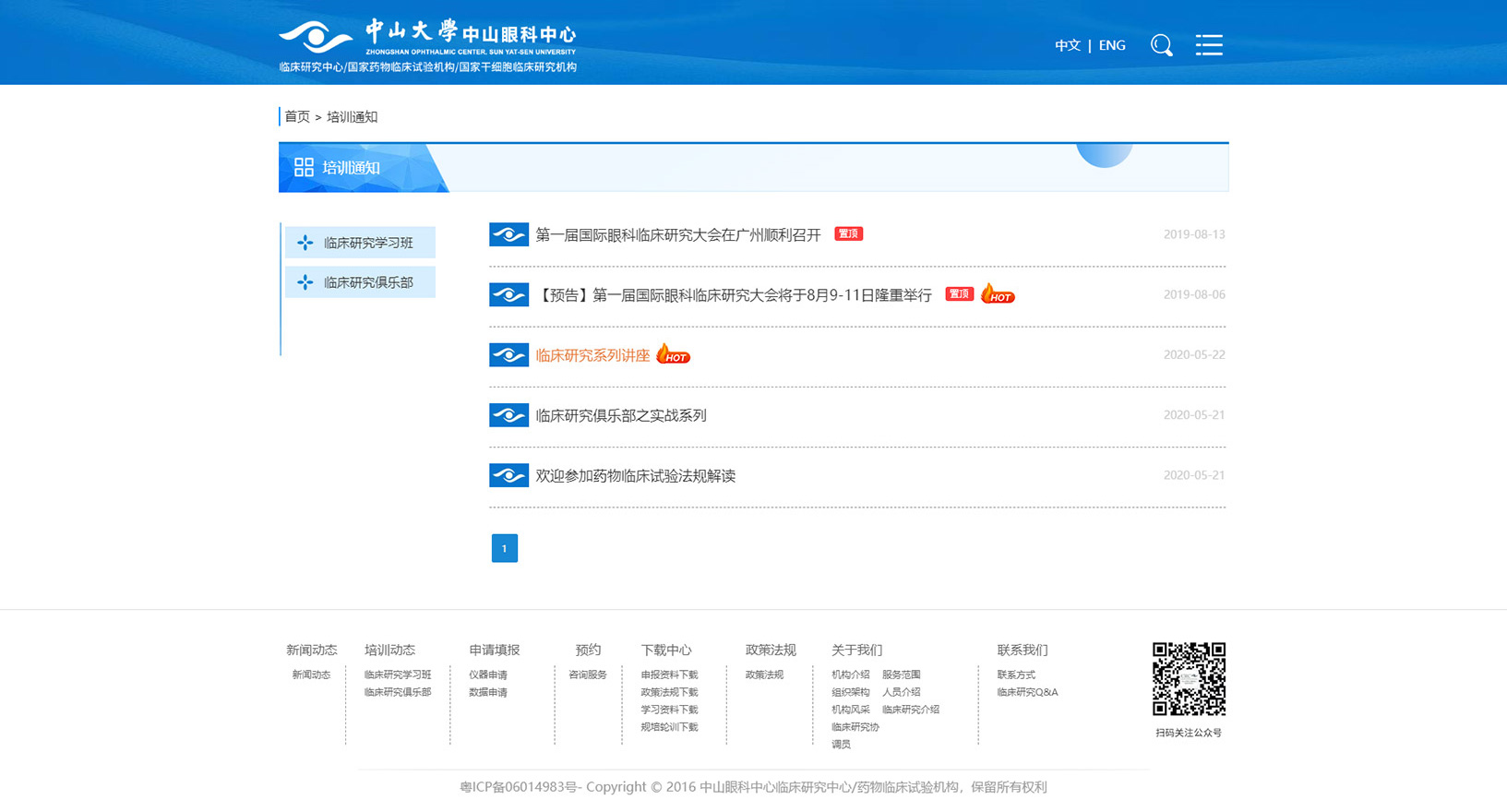Open the hamburger menu icon
Screen dimensions: 1507x812
(1209, 45)
